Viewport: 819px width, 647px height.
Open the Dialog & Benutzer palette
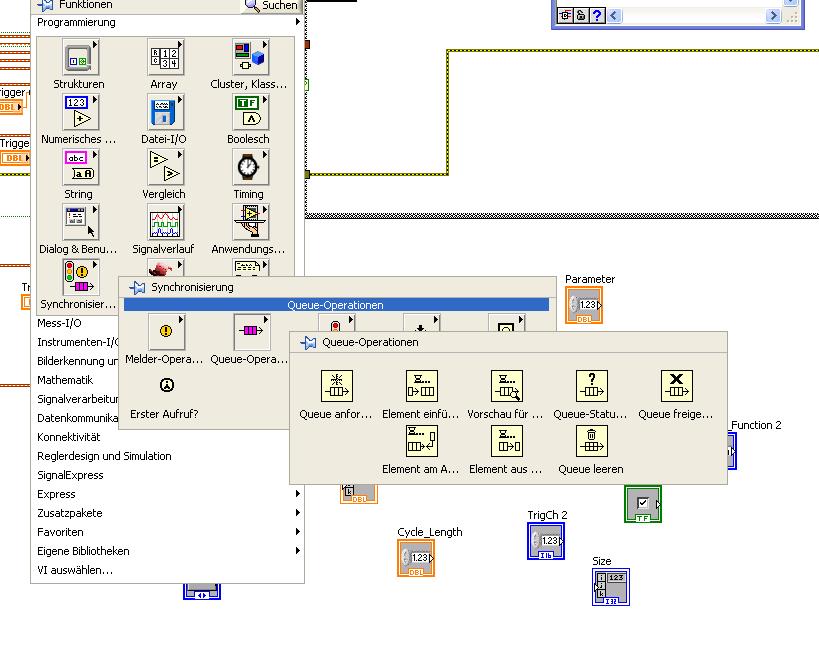tap(79, 222)
